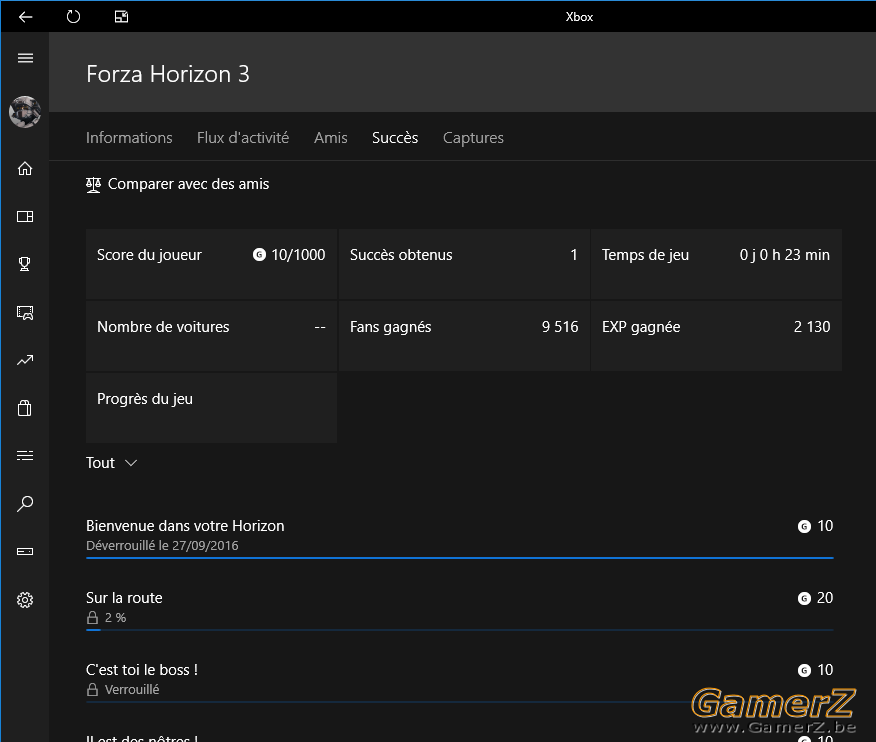Screen dimensions: 876x742
Task: Click the Forza Horizon 3 title
Action: (x=168, y=74)
